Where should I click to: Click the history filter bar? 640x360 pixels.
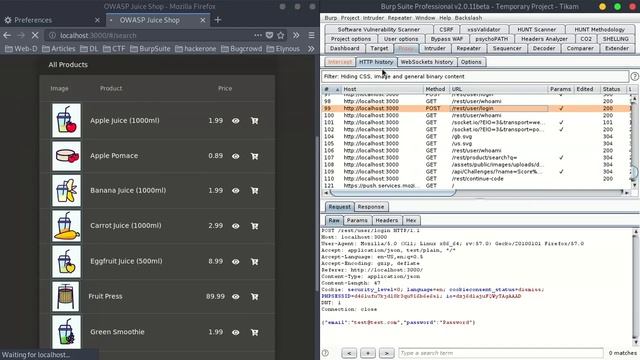click(x=475, y=76)
